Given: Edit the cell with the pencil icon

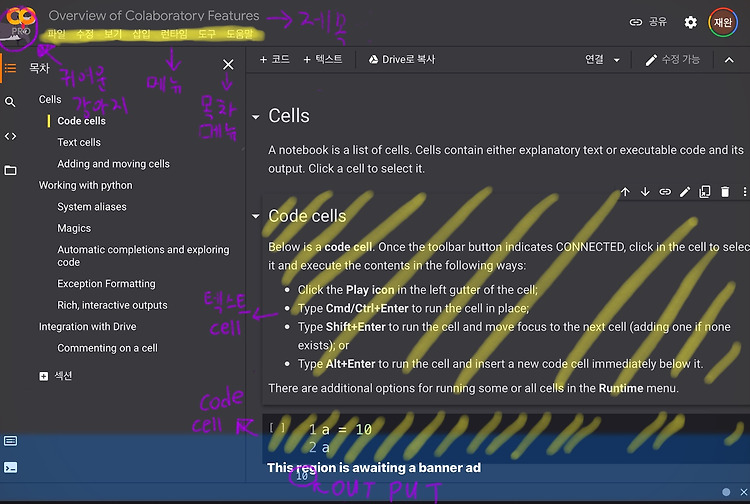Looking at the screenshot, I should click(x=685, y=192).
